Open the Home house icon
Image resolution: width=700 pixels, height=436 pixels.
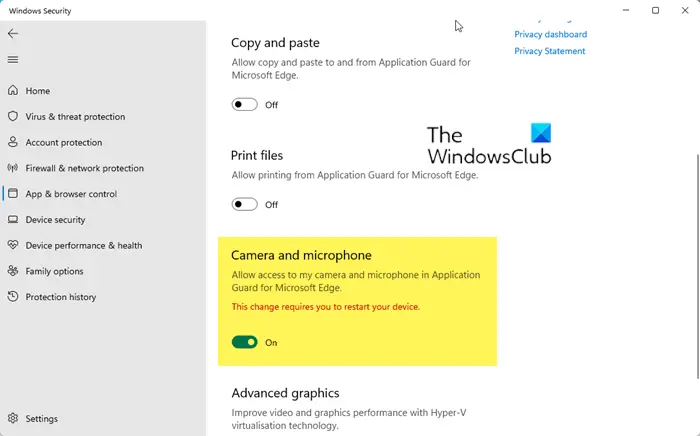coord(13,91)
